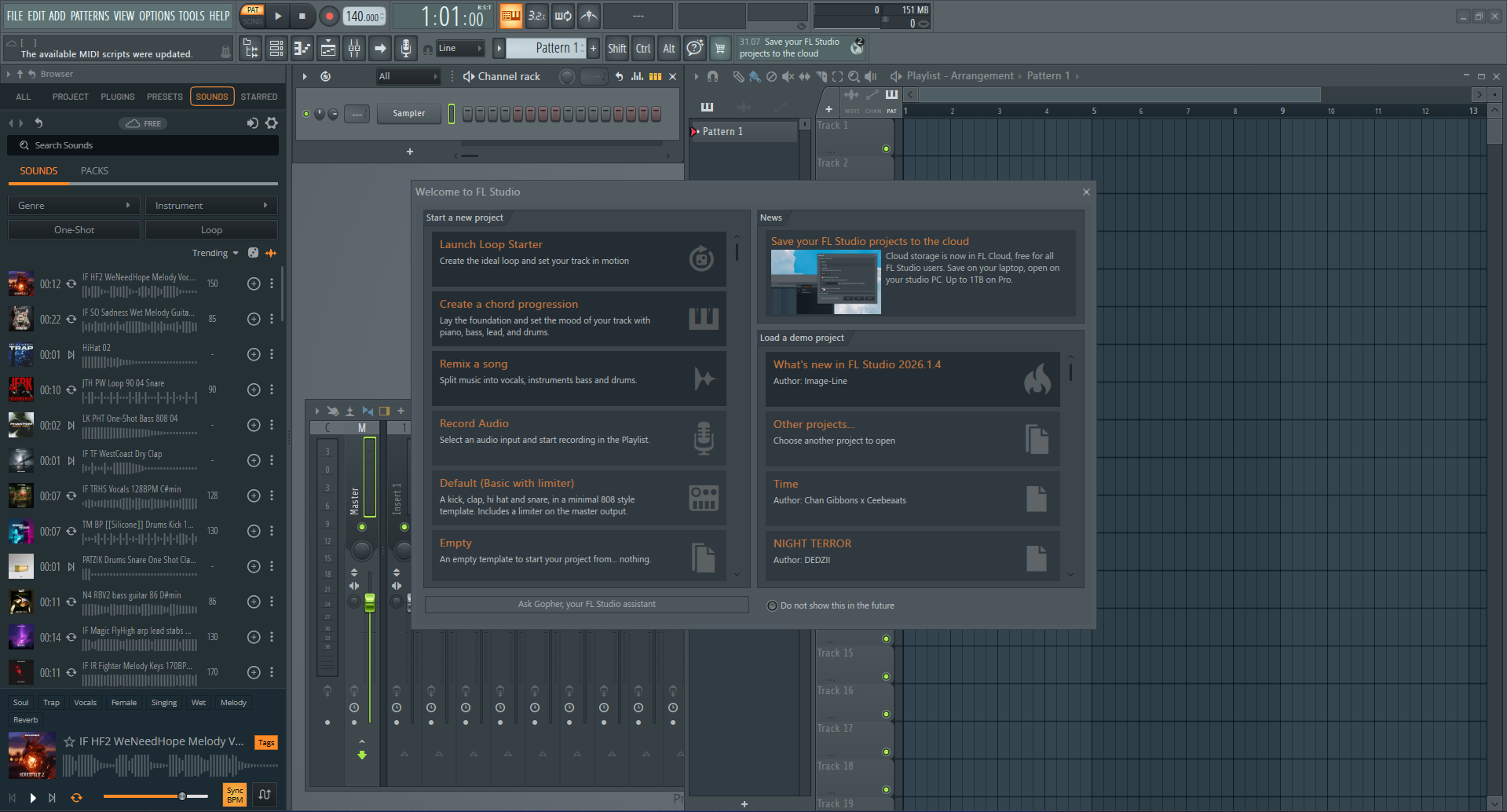Click the 3.2.1 countdown before recording icon
This screenshot has width=1507, height=812.
click(537, 16)
